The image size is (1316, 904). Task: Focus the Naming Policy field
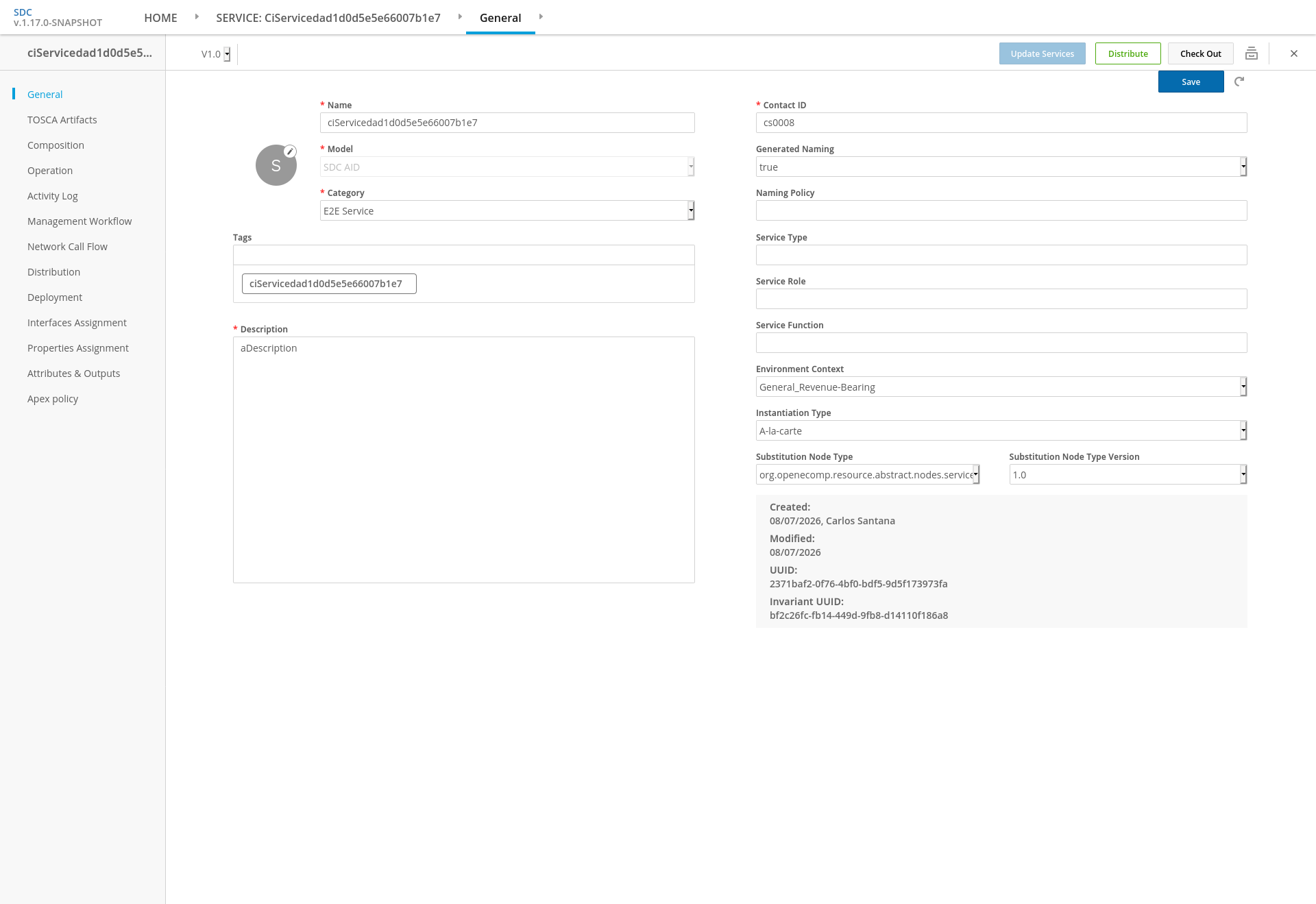[1001, 210]
